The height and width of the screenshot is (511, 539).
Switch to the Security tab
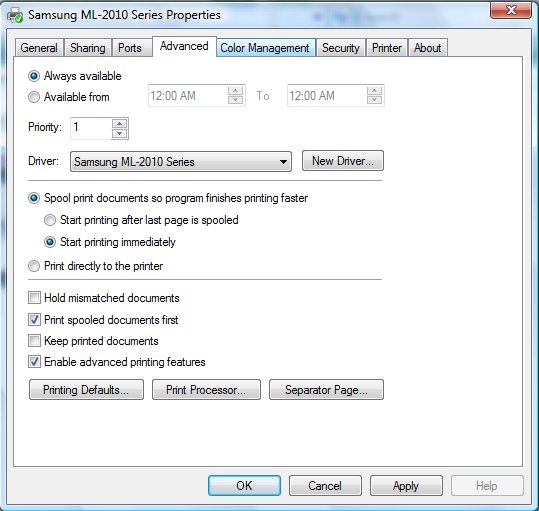341,47
